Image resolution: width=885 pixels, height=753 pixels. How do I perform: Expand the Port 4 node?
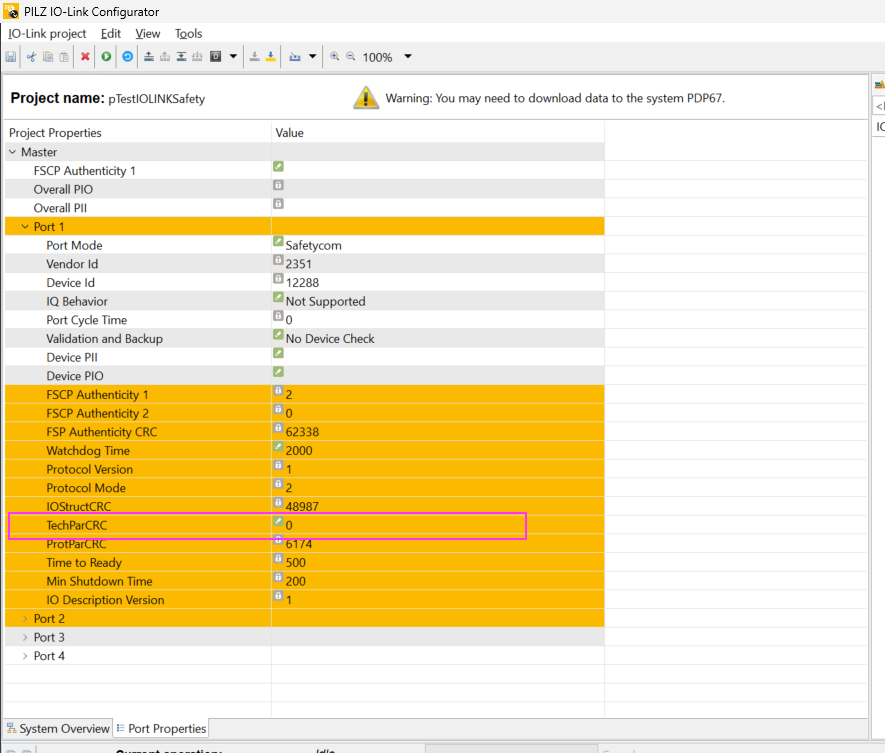point(25,656)
